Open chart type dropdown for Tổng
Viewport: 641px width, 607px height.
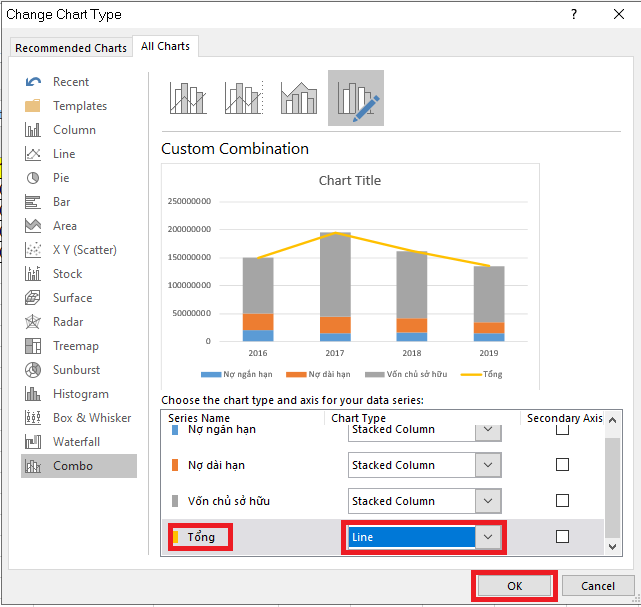[487, 537]
